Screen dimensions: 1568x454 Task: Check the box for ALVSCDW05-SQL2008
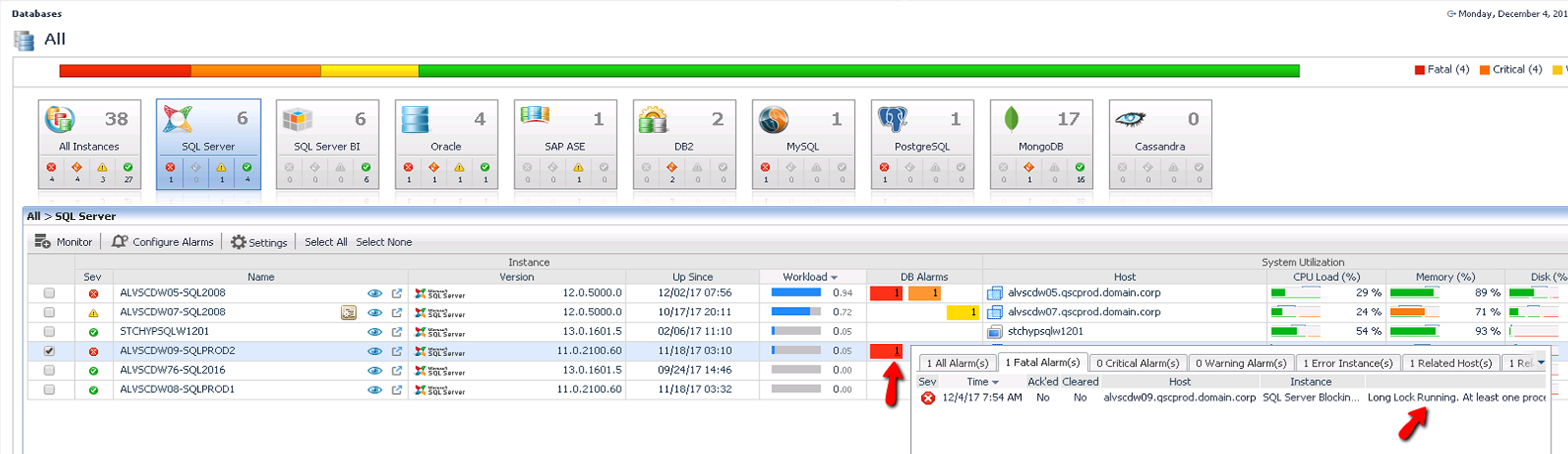[x=50, y=293]
